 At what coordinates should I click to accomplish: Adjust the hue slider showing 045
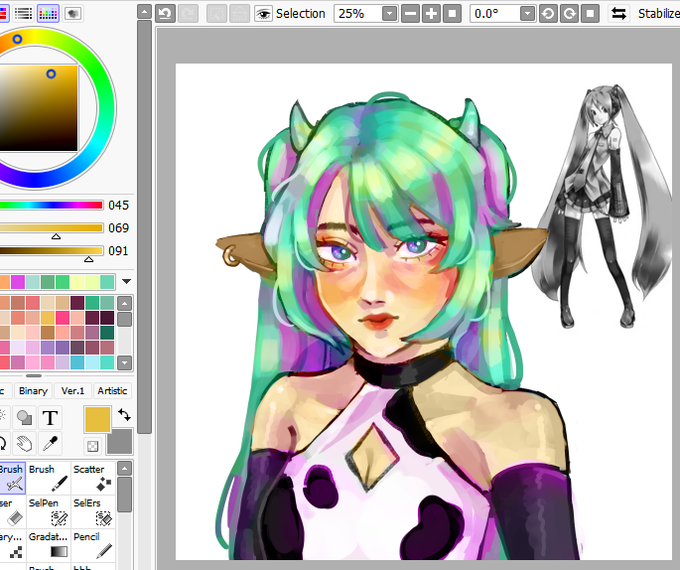click(x=51, y=205)
